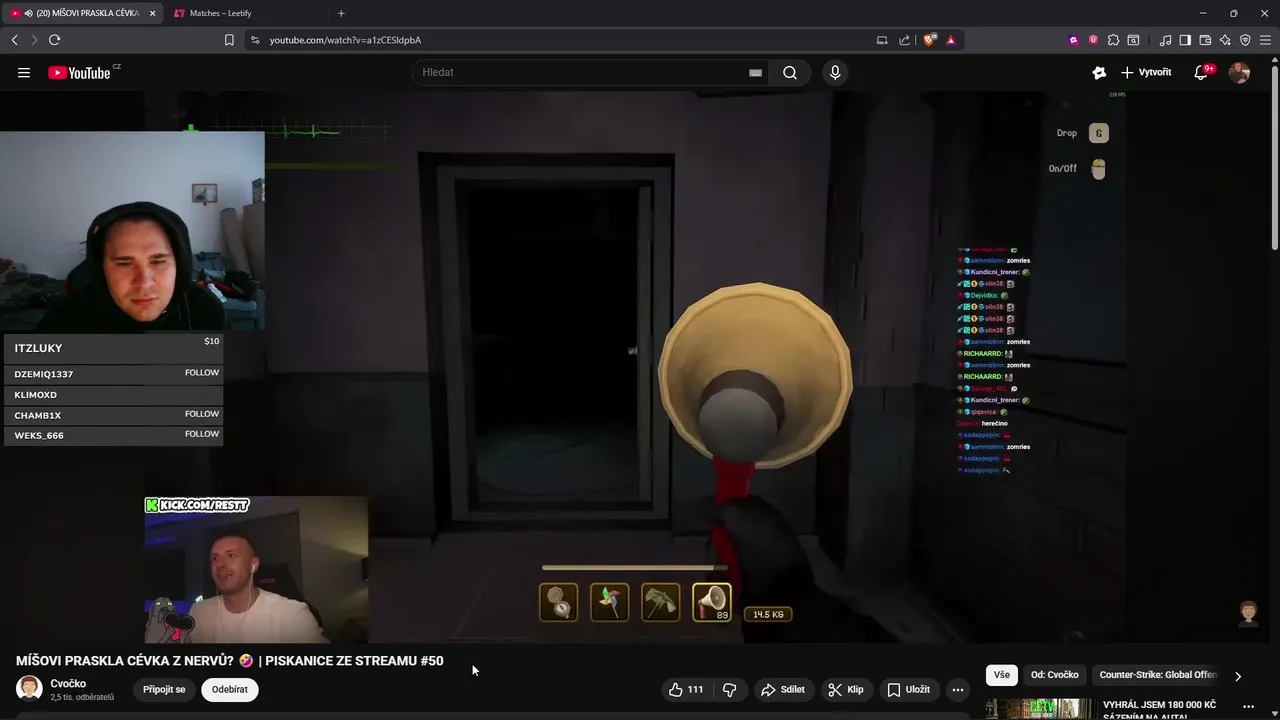Open the YouTube flower-shaped icon beside Vytvořit
Image resolution: width=1280 pixels, height=720 pixels.
tap(1099, 72)
